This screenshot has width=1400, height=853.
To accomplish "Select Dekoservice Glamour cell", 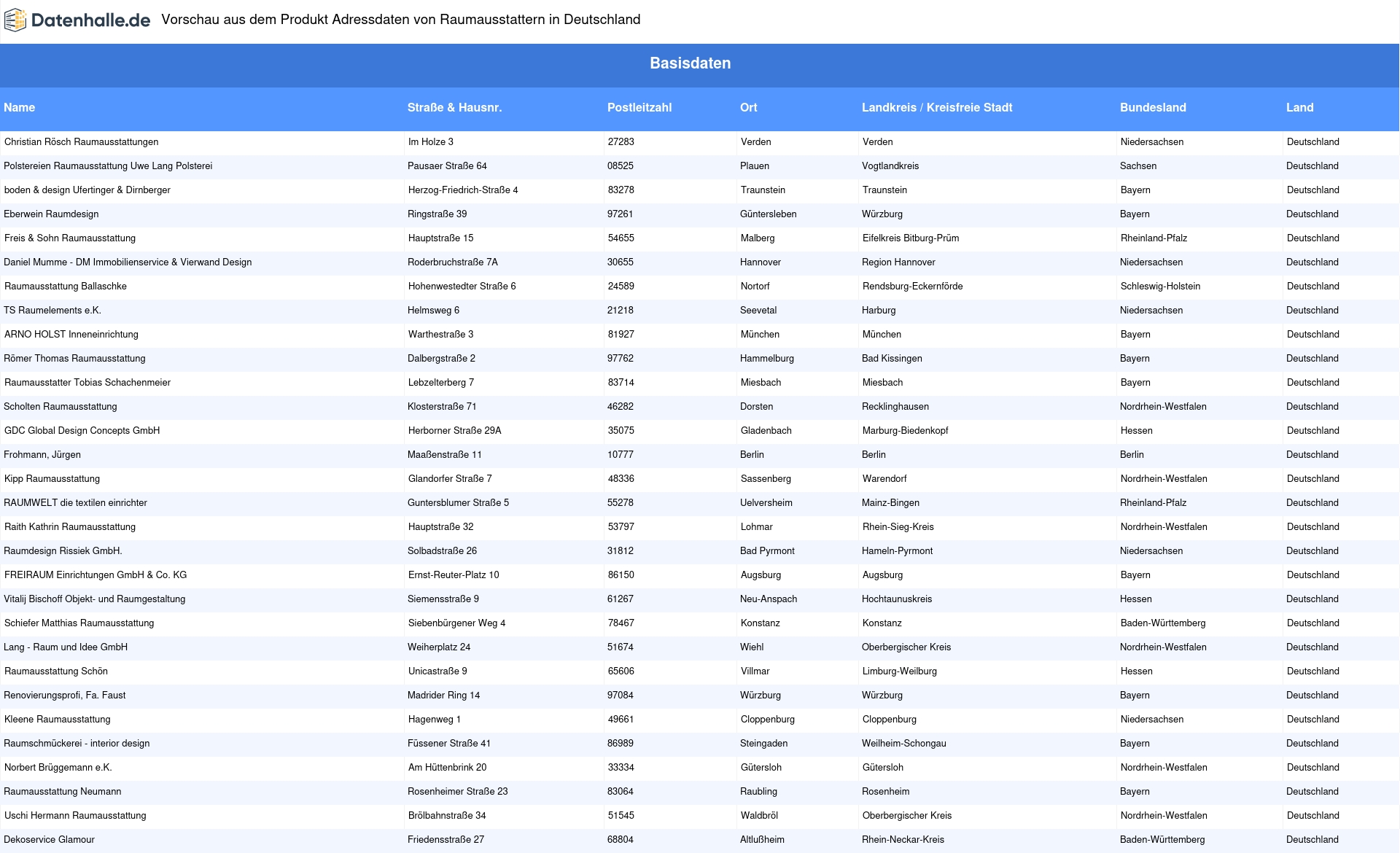I will [x=49, y=840].
